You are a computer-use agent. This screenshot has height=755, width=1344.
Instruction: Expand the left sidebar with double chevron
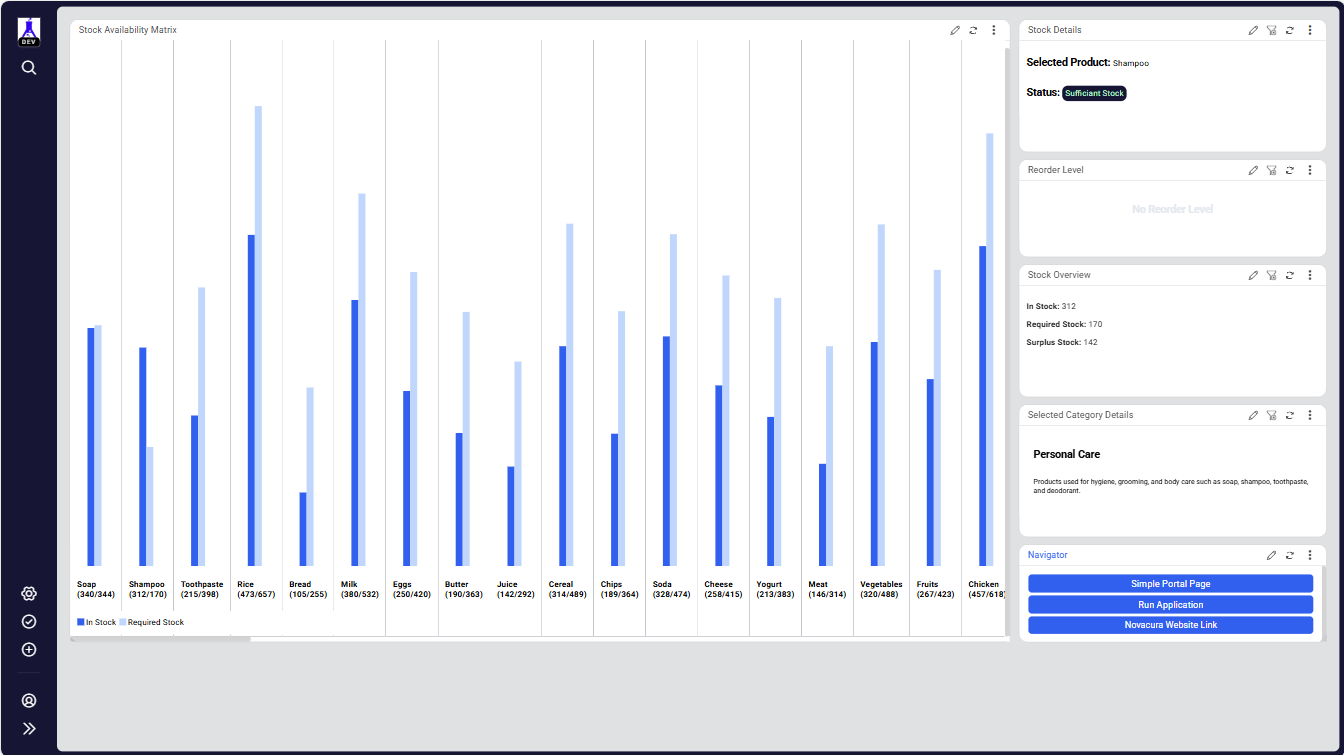(29, 729)
